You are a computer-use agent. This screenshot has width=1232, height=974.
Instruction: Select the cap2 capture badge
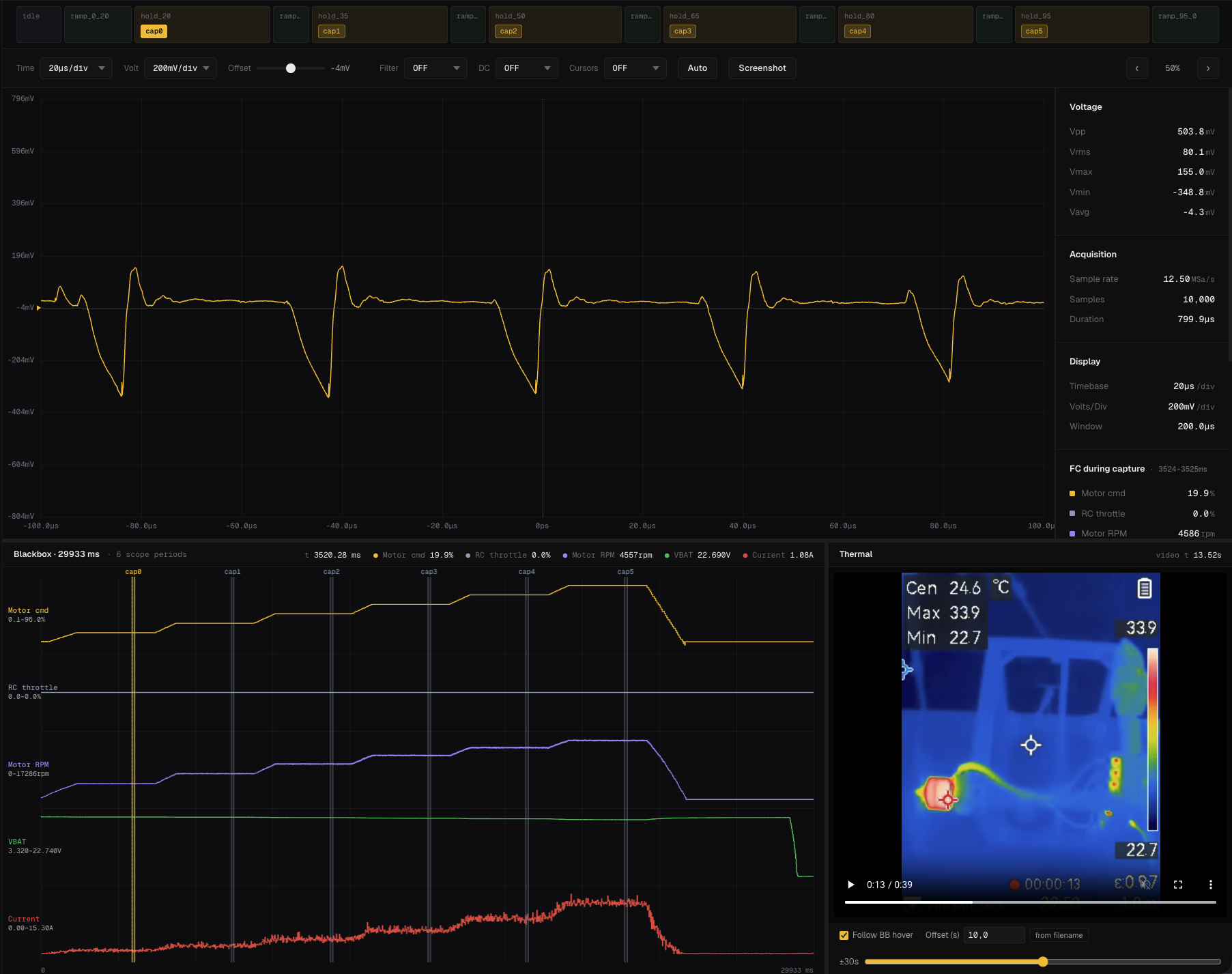[x=508, y=31]
